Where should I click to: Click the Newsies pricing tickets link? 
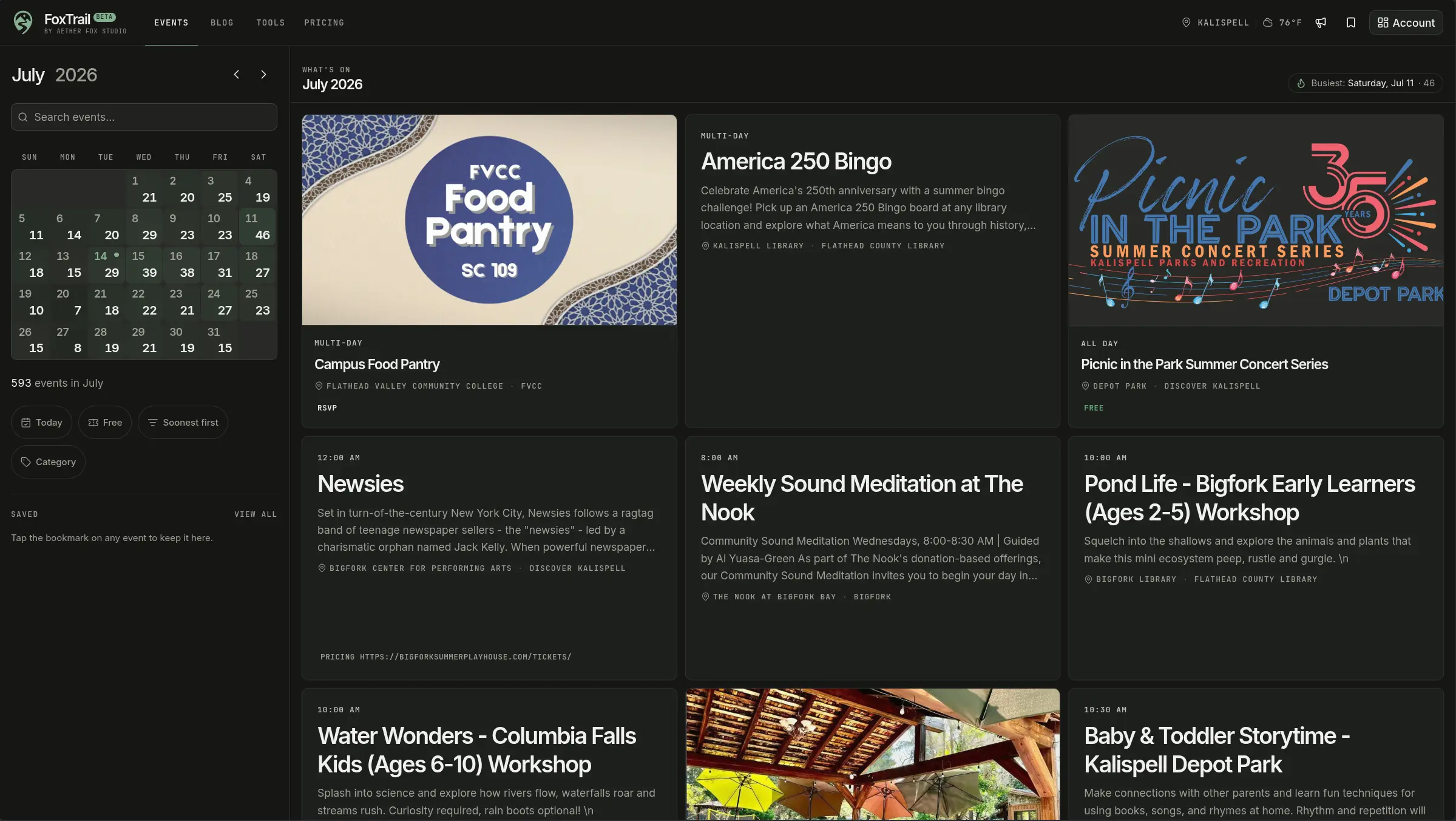tap(445, 657)
